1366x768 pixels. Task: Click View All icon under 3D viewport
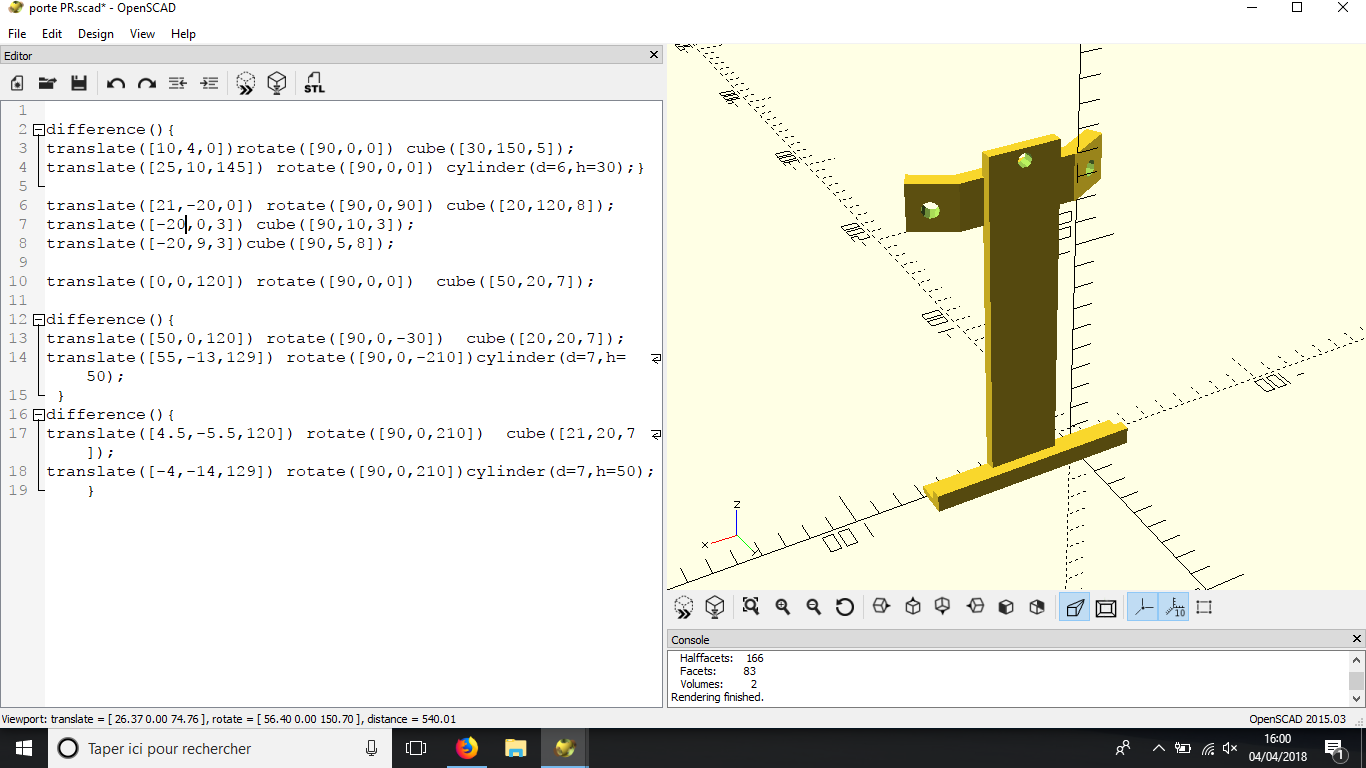pos(751,607)
